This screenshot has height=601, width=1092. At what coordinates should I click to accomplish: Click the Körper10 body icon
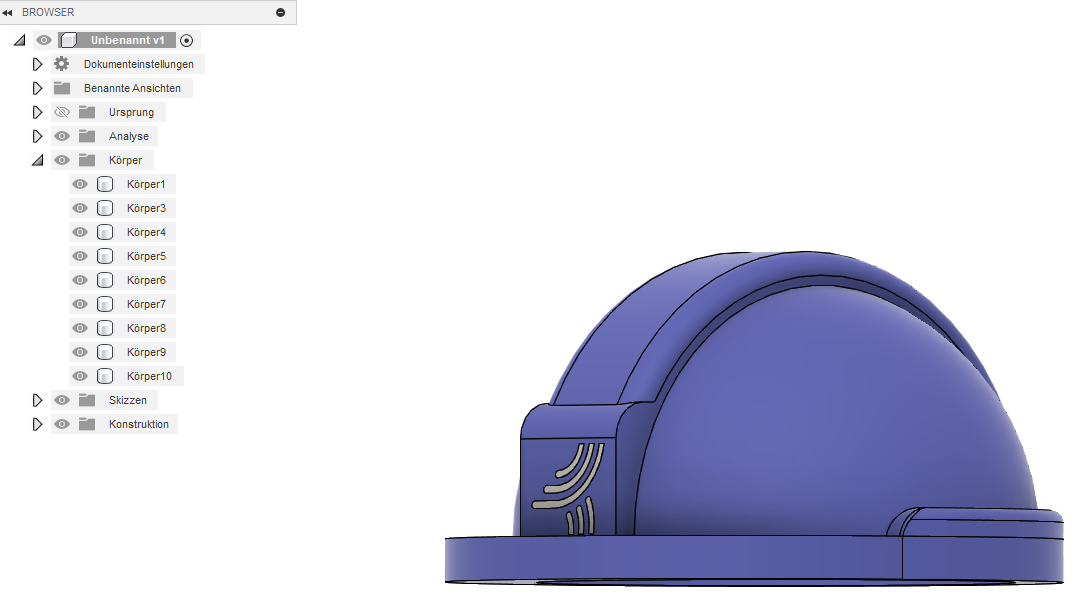coord(105,376)
